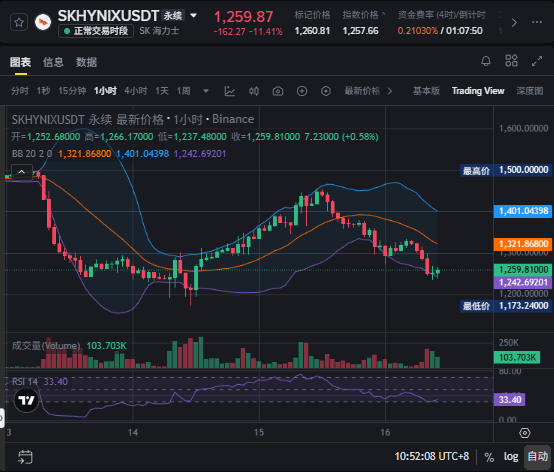Switch to the Trading View chart mode
554x472 pixels.
pos(478,91)
